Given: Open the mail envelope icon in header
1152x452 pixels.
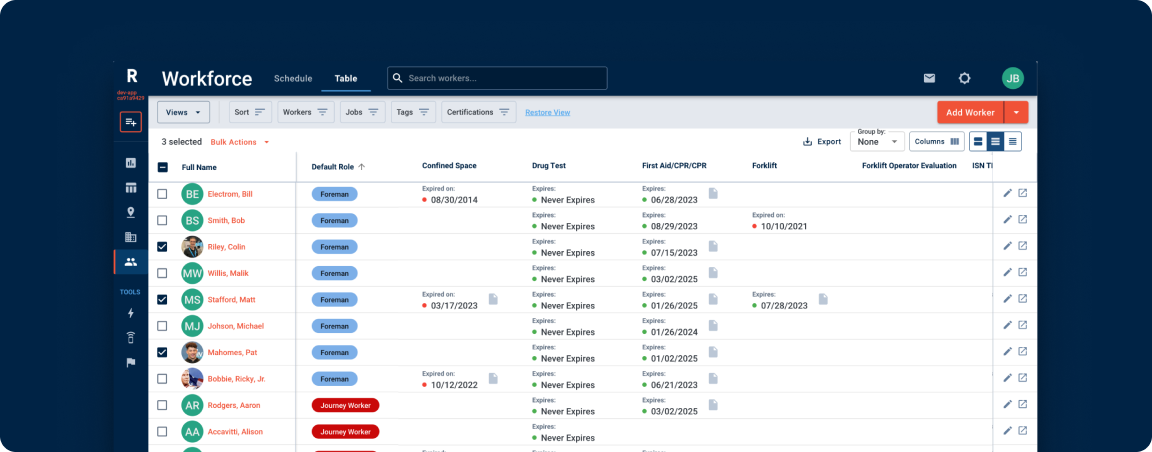Looking at the screenshot, I should (x=929, y=78).
